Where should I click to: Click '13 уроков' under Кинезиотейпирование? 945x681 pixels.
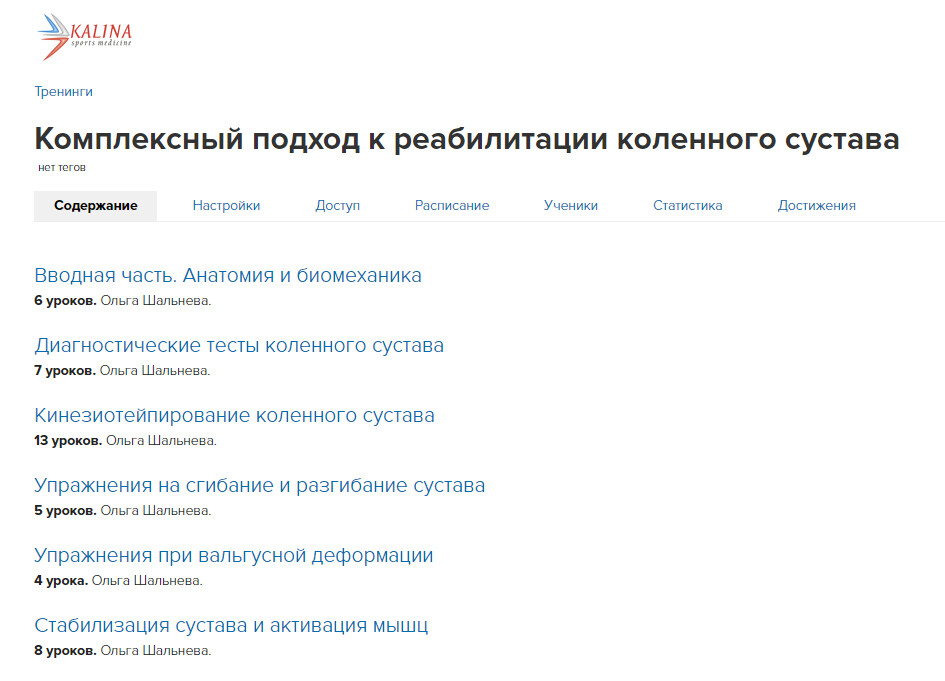68,441
